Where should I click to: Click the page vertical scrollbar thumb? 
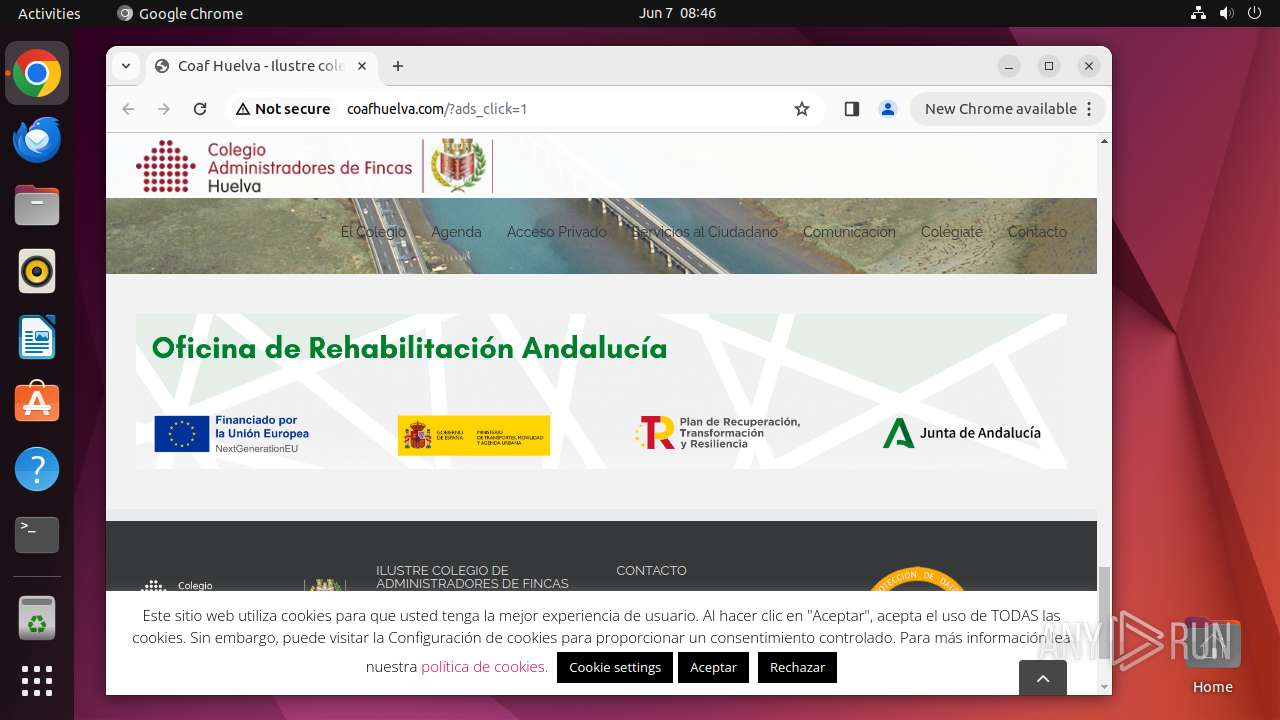[x=1104, y=613]
